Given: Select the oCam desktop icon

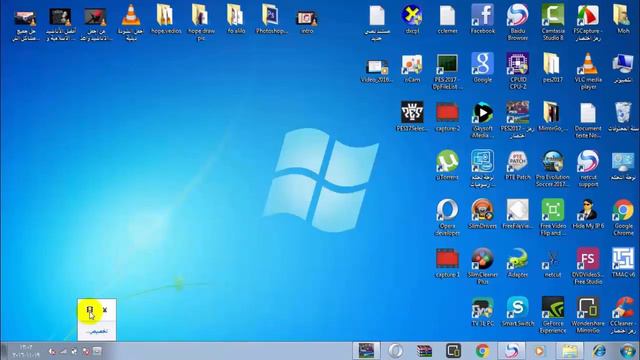Looking at the screenshot, I should click(x=412, y=68).
